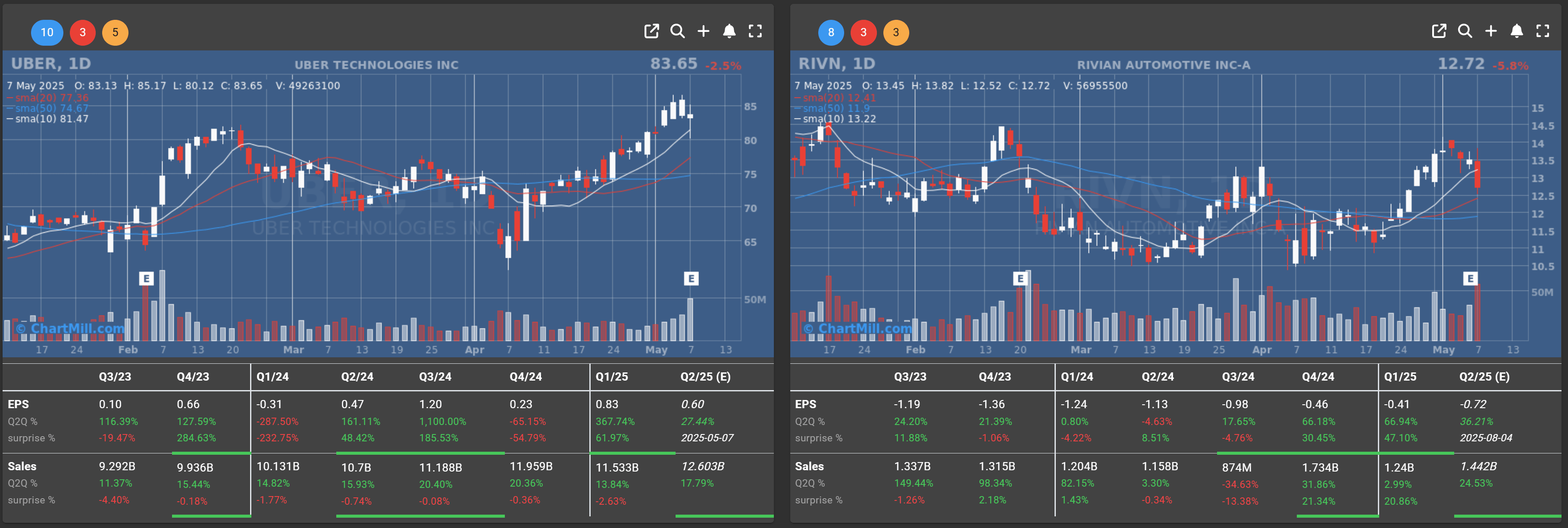The width and height of the screenshot is (1568, 528).
Task: Click RIVN daily change -5.8%
Action: (1510, 66)
